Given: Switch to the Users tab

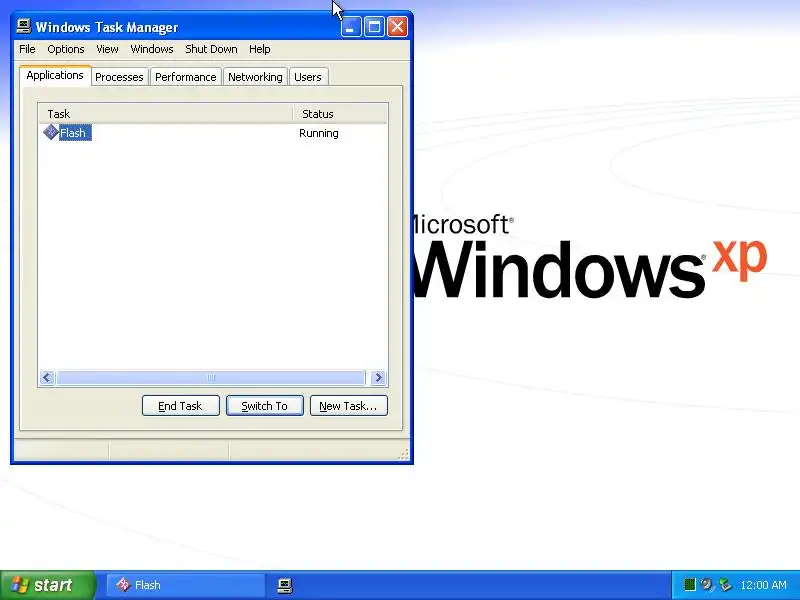Looking at the screenshot, I should [x=308, y=77].
